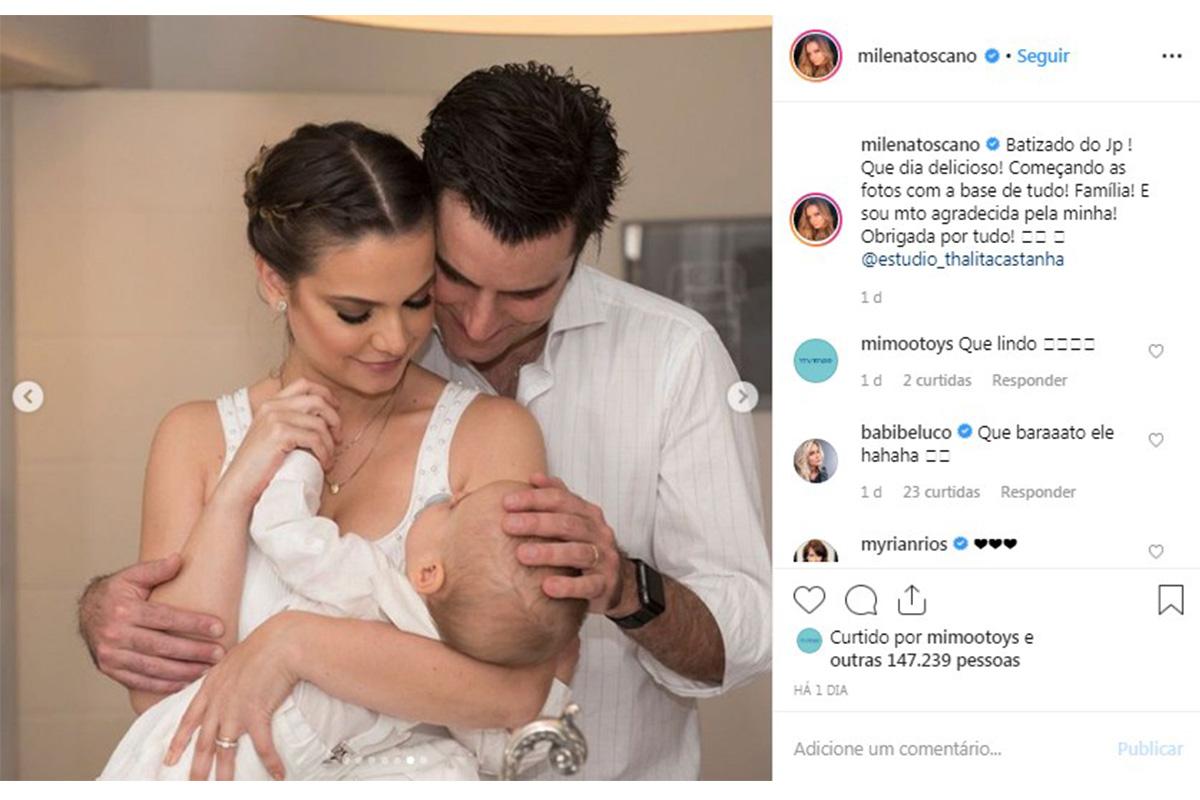The height and width of the screenshot is (800, 1200).
Task: Like the babibeluco comment
Action: pyautogui.click(x=1156, y=440)
